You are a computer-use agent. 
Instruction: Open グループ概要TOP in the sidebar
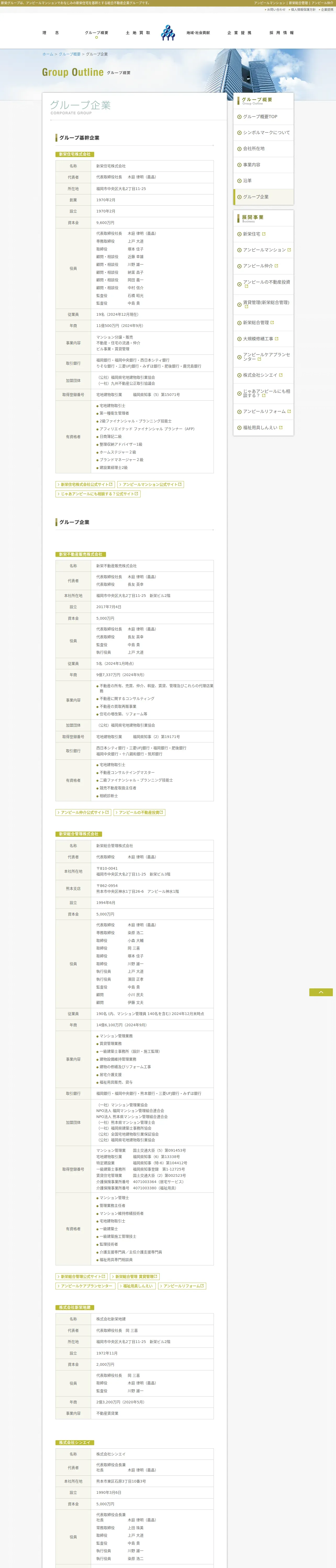click(264, 116)
